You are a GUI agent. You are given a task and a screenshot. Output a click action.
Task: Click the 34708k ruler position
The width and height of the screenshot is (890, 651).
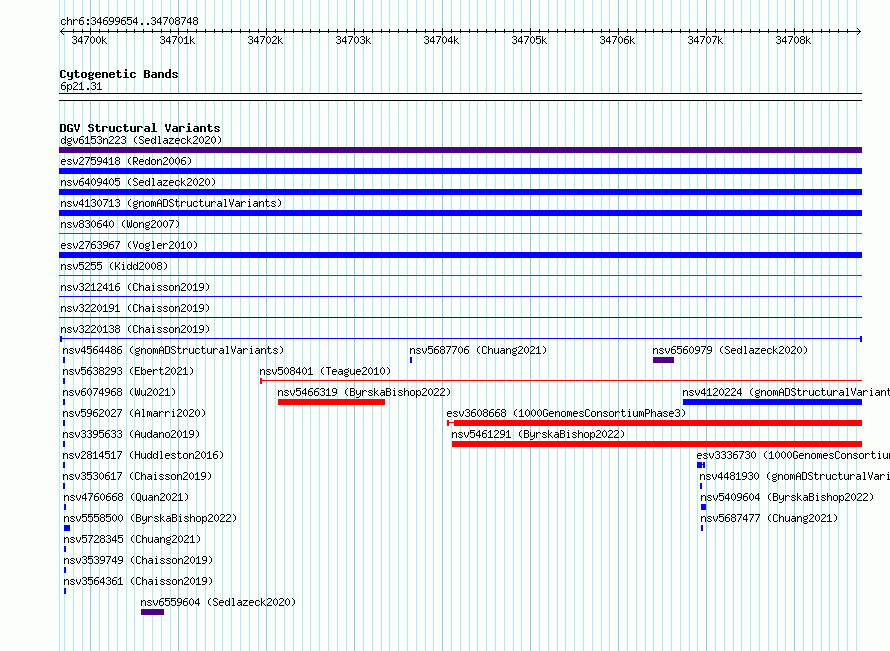(793, 40)
